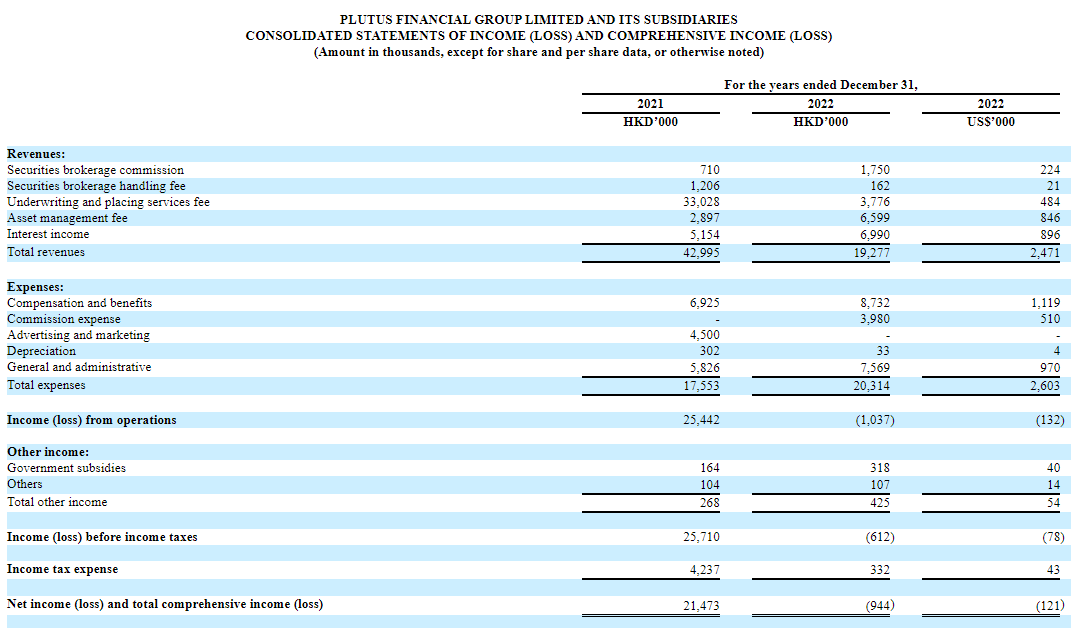This screenshot has width=1076, height=628.
Task: Select the 2021 underwriting value 33,028
Action: coord(701,202)
